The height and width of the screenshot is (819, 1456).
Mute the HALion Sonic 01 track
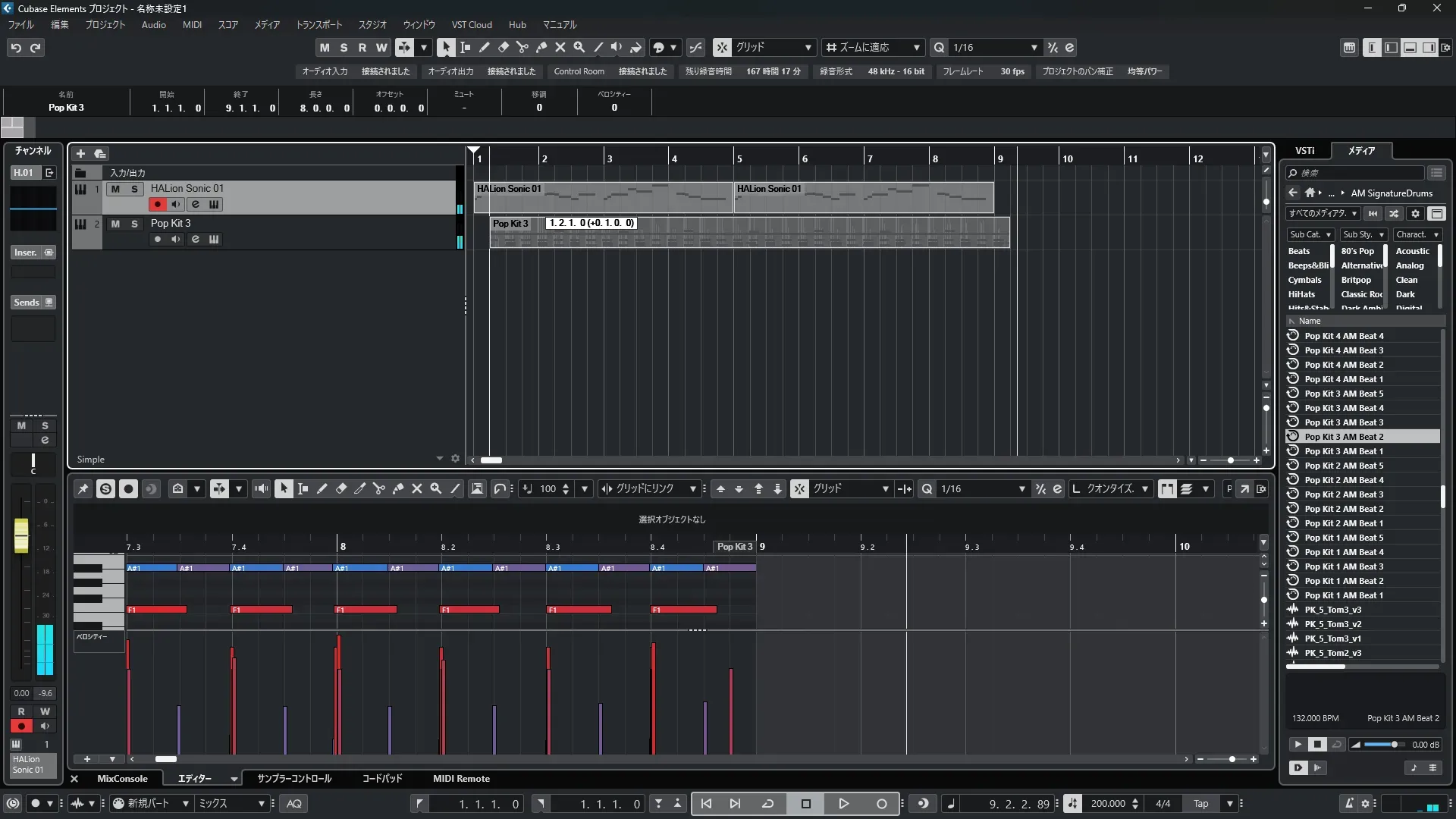pyautogui.click(x=115, y=189)
